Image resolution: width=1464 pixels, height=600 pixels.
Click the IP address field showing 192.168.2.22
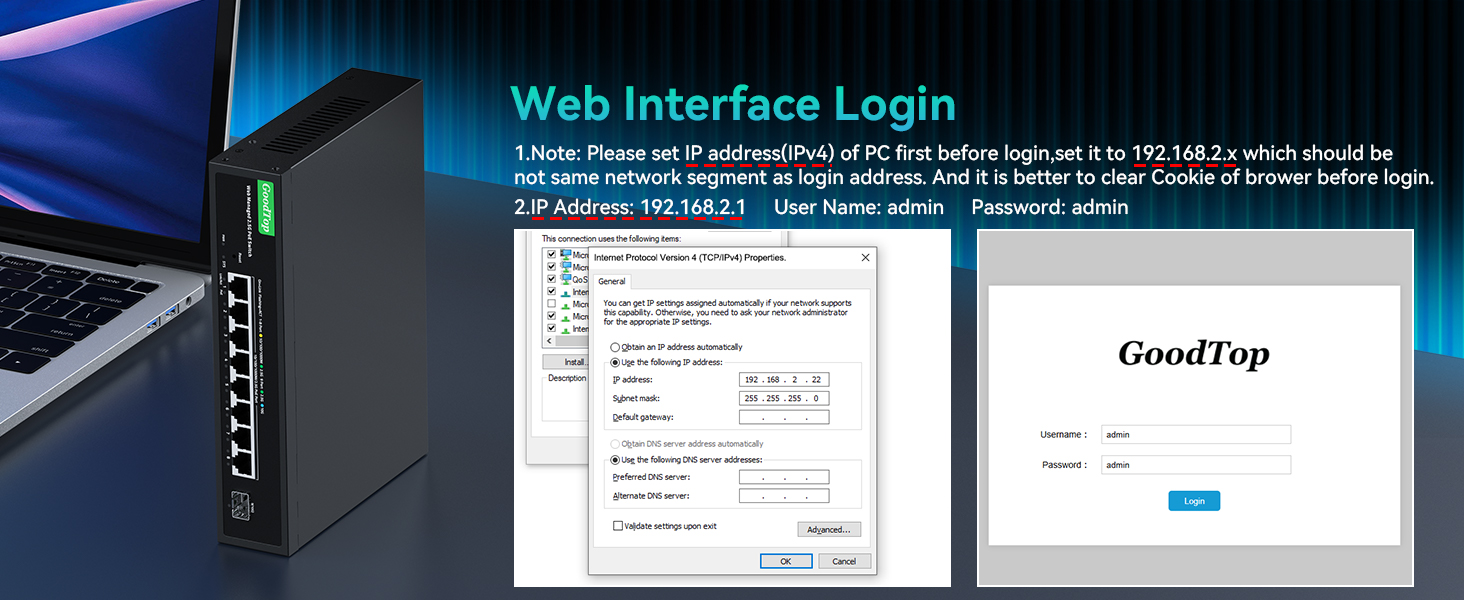(x=784, y=380)
